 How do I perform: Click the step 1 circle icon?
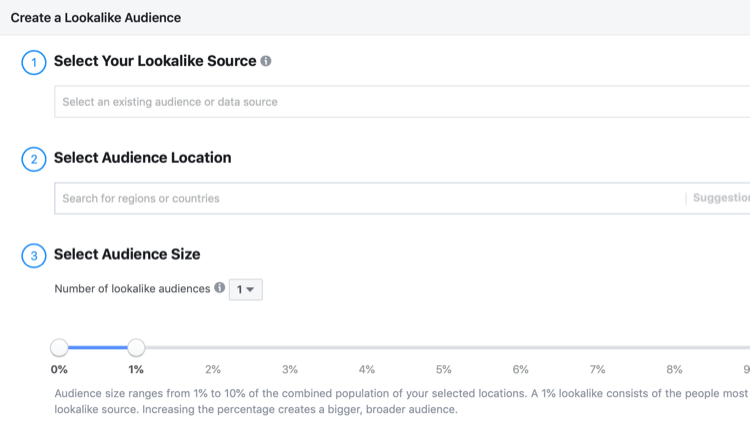tap(34, 62)
